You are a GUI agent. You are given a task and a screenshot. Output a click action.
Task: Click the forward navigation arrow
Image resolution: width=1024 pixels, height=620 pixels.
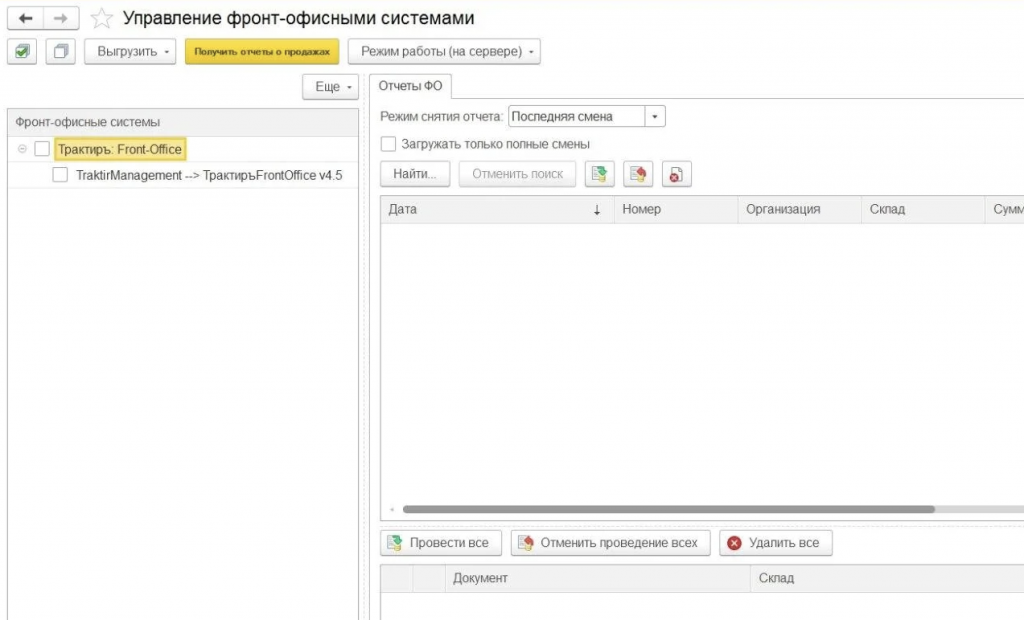tap(61, 18)
